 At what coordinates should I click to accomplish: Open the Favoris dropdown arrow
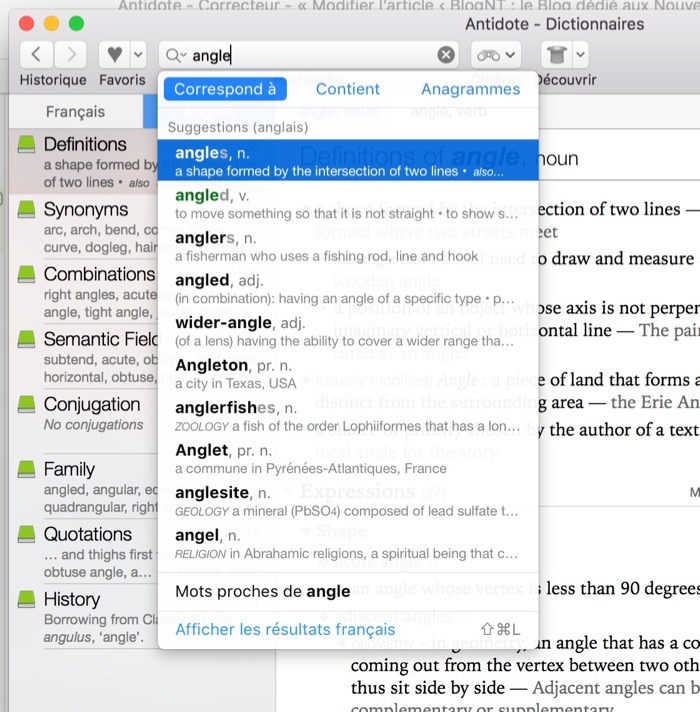(x=138, y=55)
